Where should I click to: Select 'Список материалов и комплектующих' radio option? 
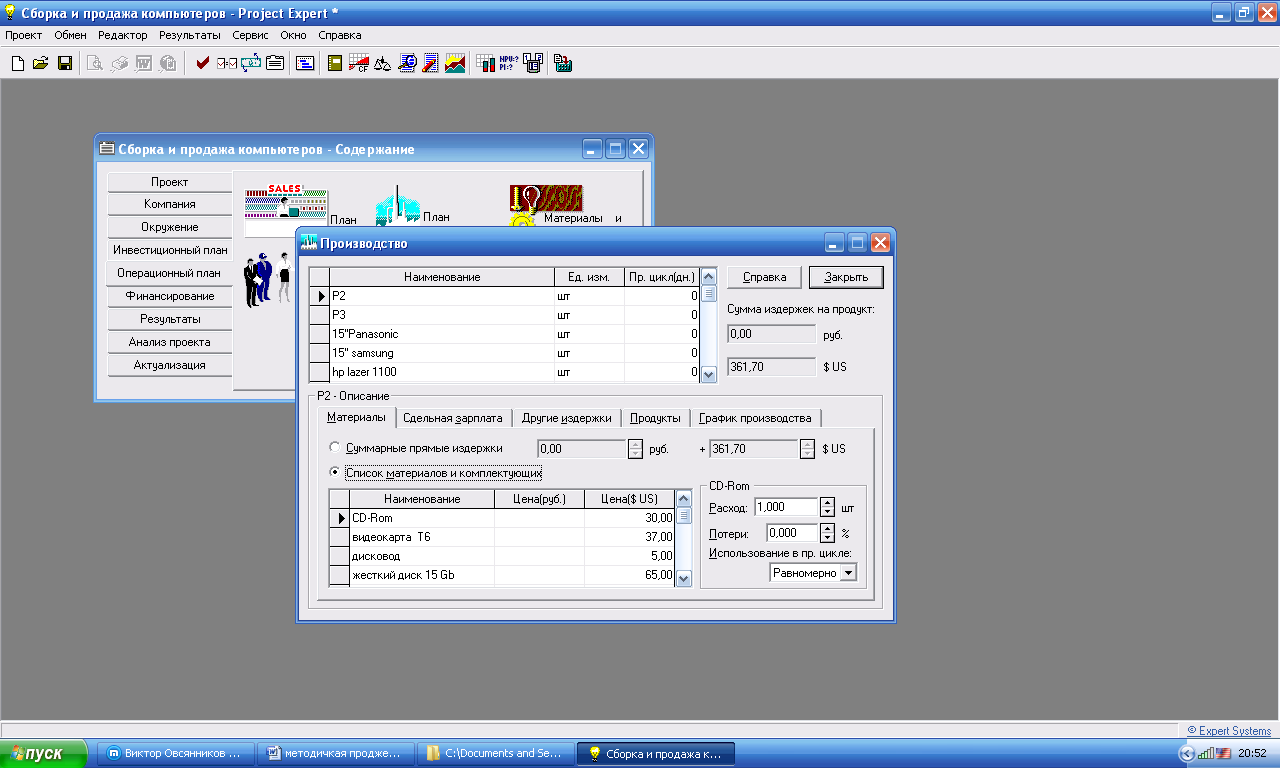click(x=335, y=472)
